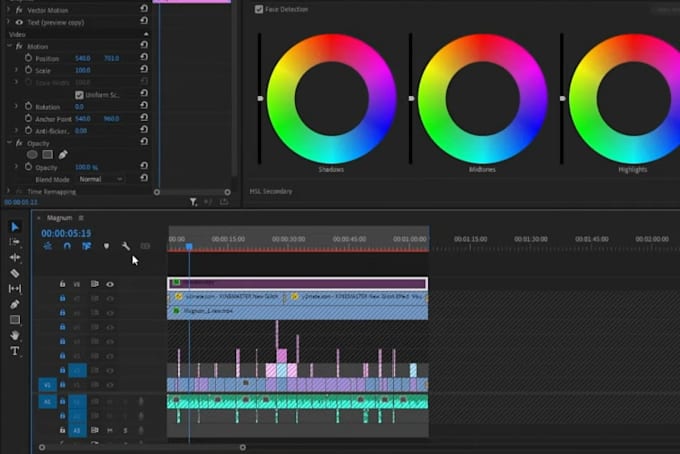Click the timeline timecode 00:00:05:15
Viewport: 680px width, 454px height.
tap(66, 233)
